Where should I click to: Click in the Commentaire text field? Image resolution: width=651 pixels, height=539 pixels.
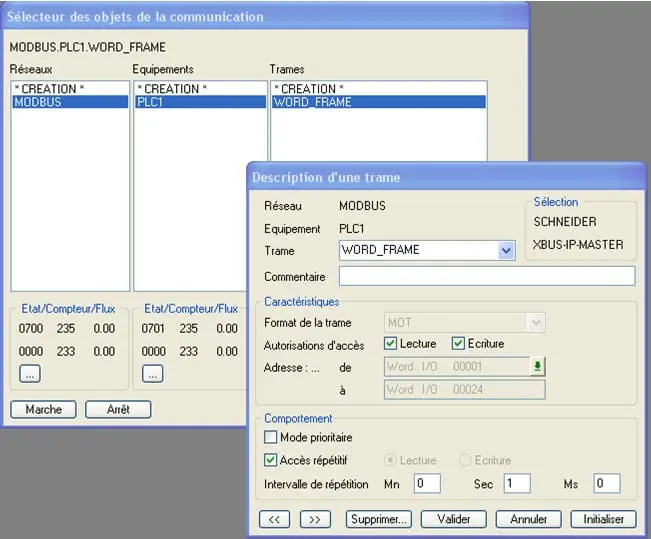tap(487, 276)
